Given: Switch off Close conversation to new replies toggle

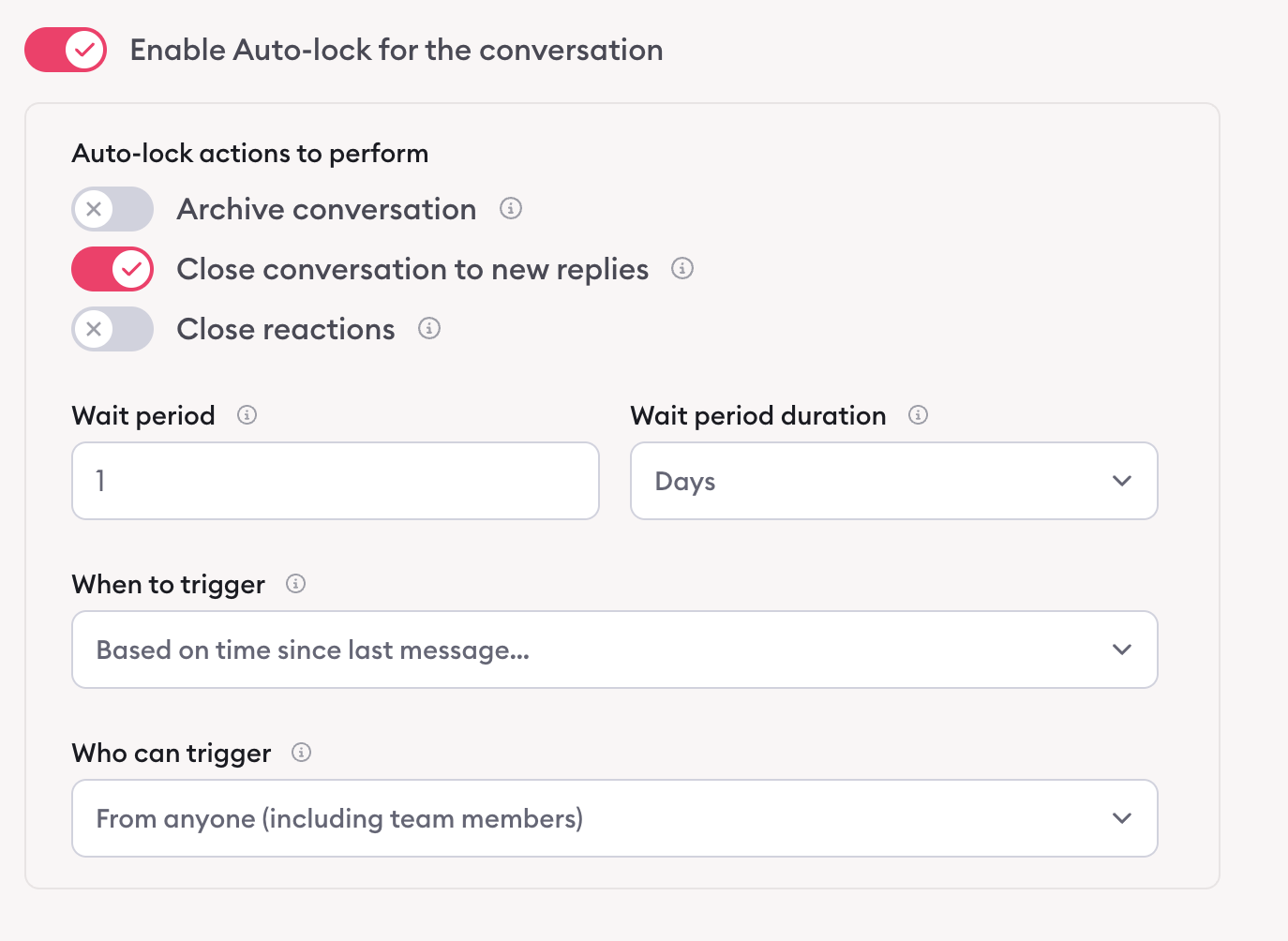Looking at the screenshot, I should pos(112,269).
